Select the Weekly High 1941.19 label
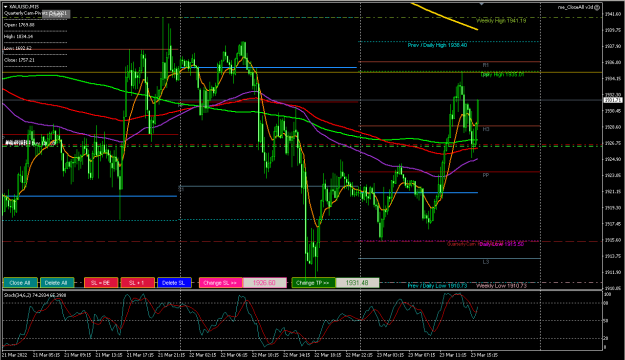The width and height of the screenshot is (625, 360). coord(501,21)
